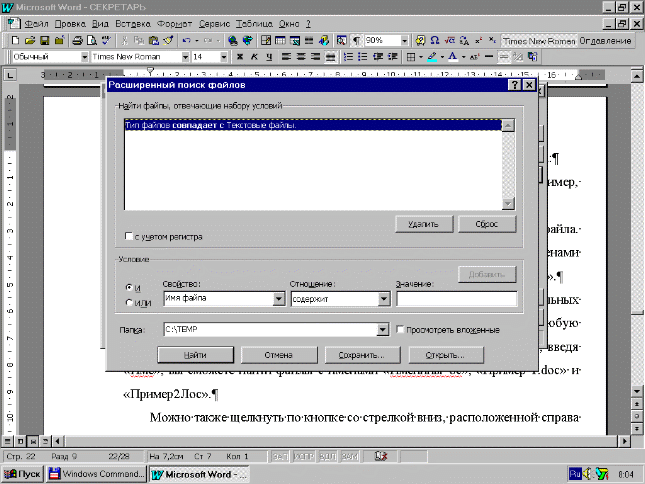The width and height of the screenshot is (645, 484).
Task: Toggle Document Map icon
Action: pyautogui.click(x=341, y=40)
